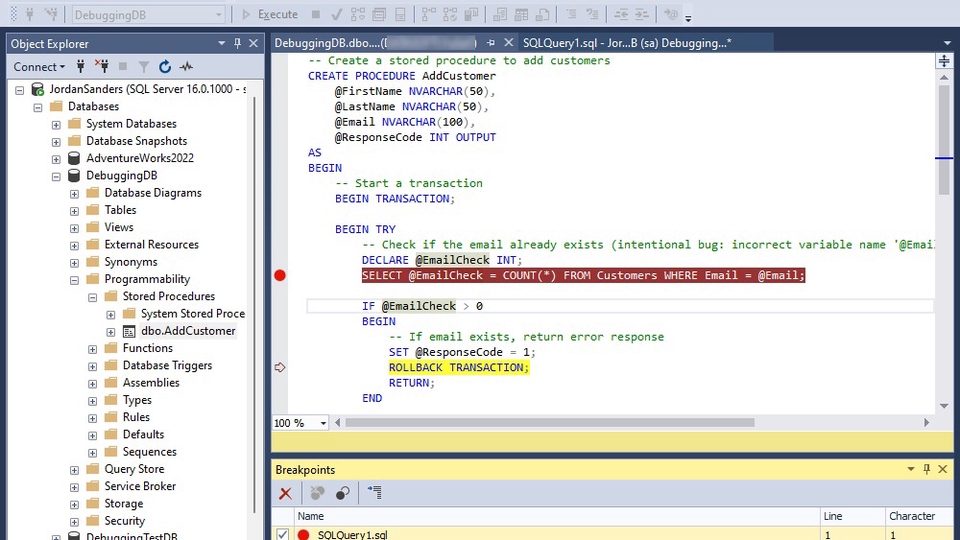Open Activity Monitor icon in Object Explorer toolbar
960x540 pixels.
(x=186, y=67)
